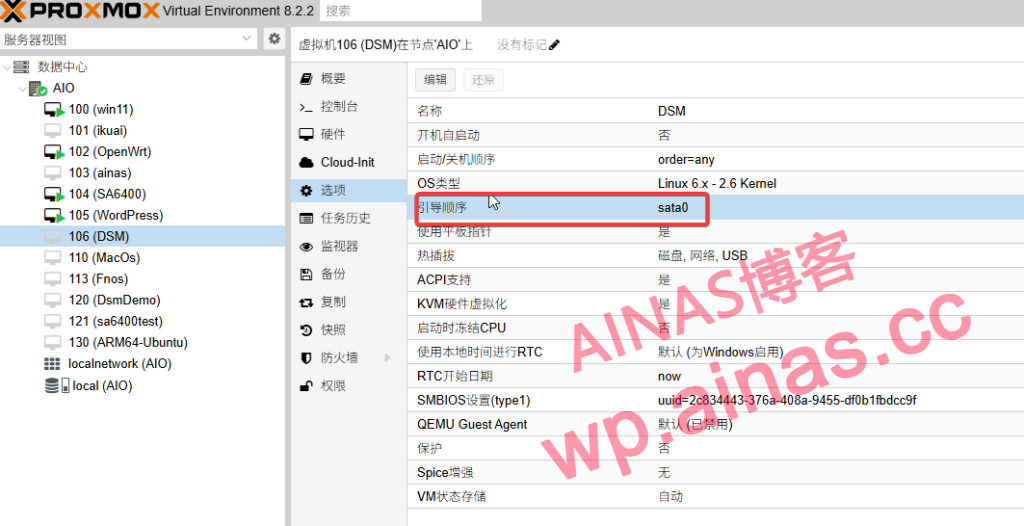
Task: Select the AIO node server icon
Action: [x=39, y=88]
